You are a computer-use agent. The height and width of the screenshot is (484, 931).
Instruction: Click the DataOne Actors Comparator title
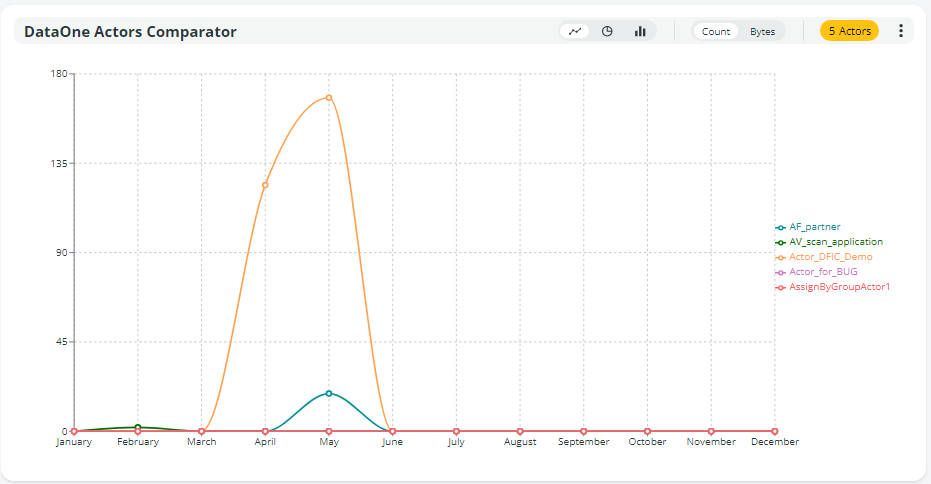(130, 32)
